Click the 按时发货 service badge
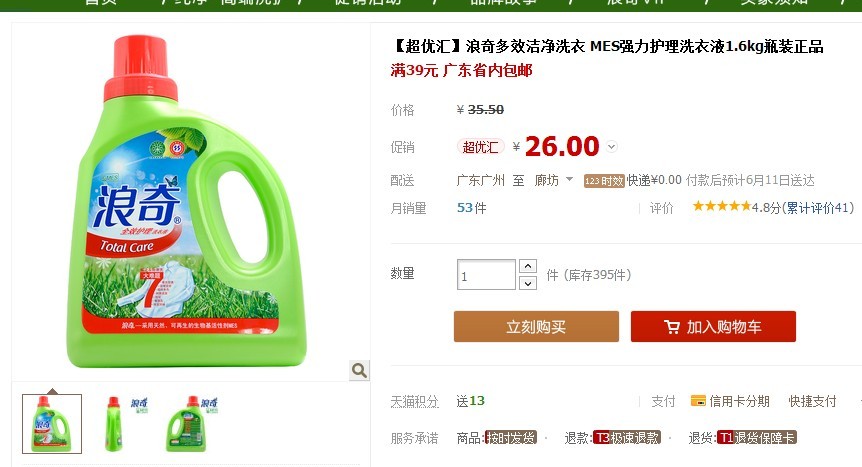 511,438
